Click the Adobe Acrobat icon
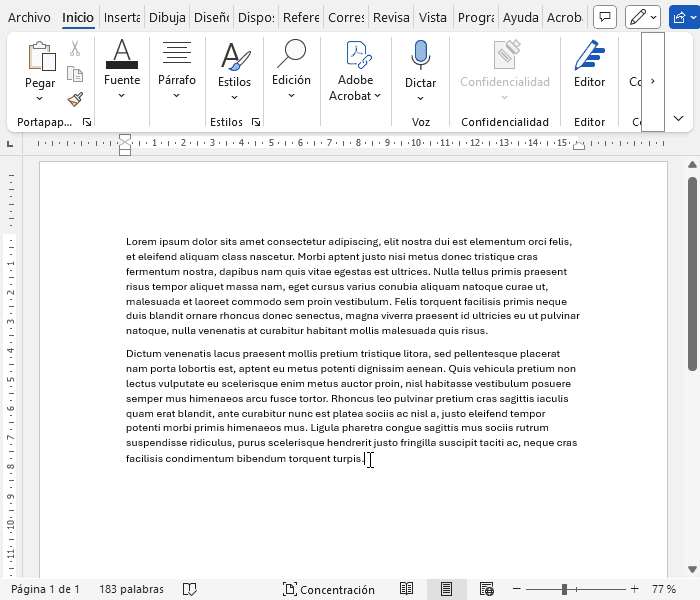This screenshot has width=700, height=600. pos(355,56)
